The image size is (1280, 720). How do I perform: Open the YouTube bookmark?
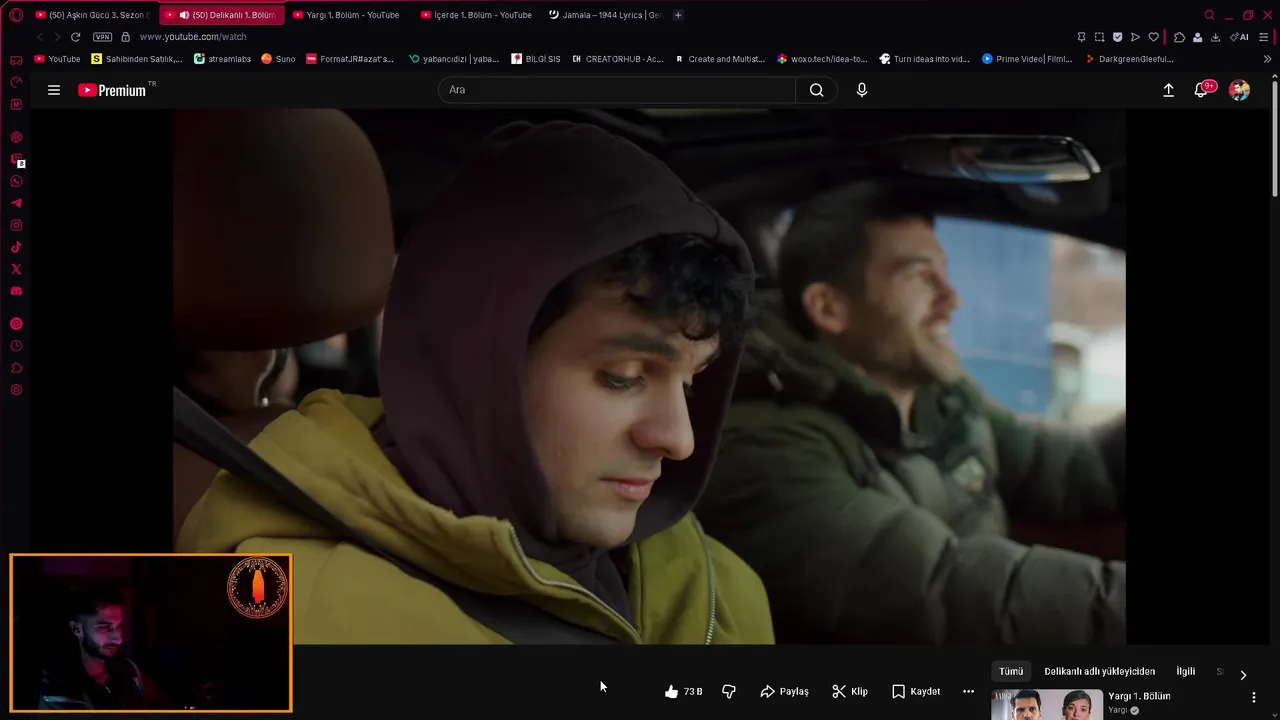tap(57, 59)
